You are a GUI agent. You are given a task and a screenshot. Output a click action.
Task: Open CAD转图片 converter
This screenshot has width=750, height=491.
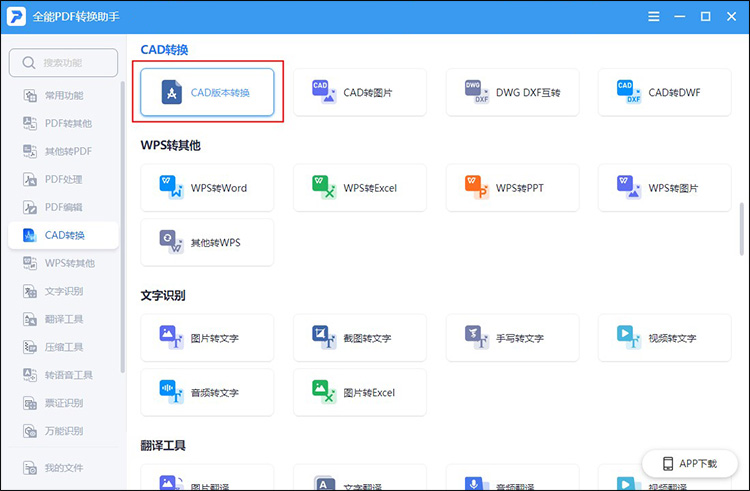[360, 92]
